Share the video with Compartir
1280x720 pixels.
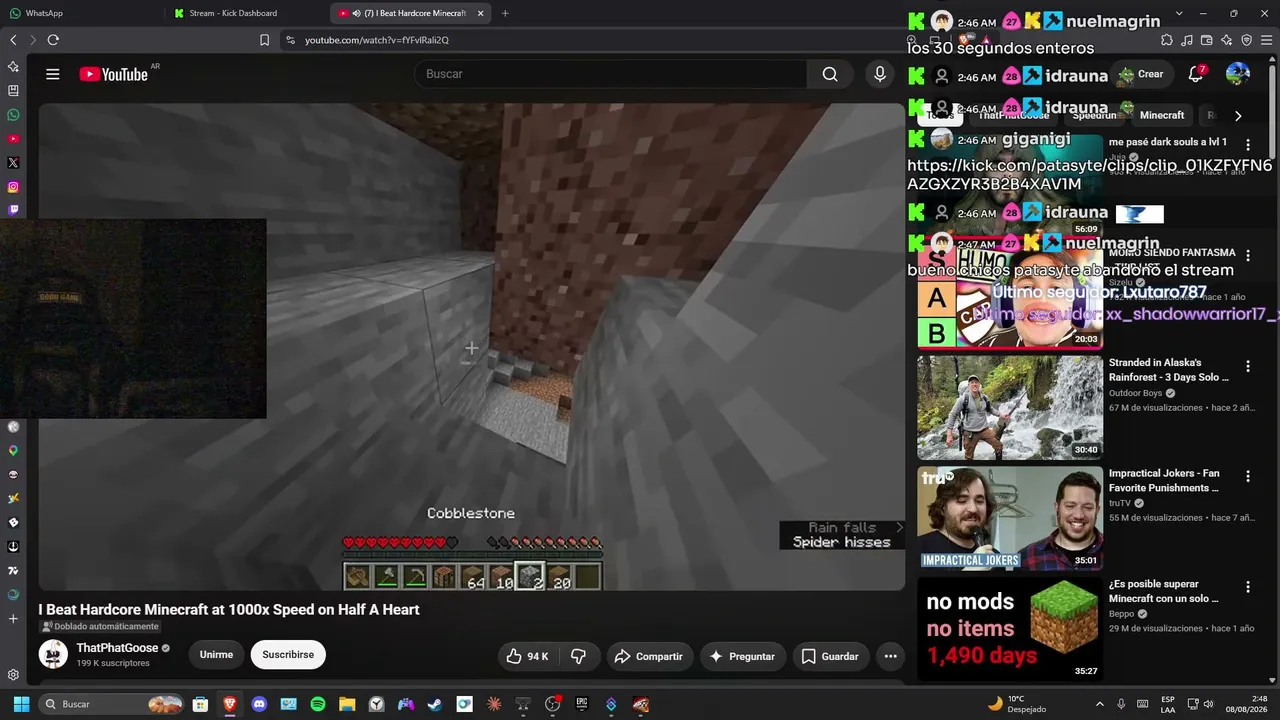(649, 656)
